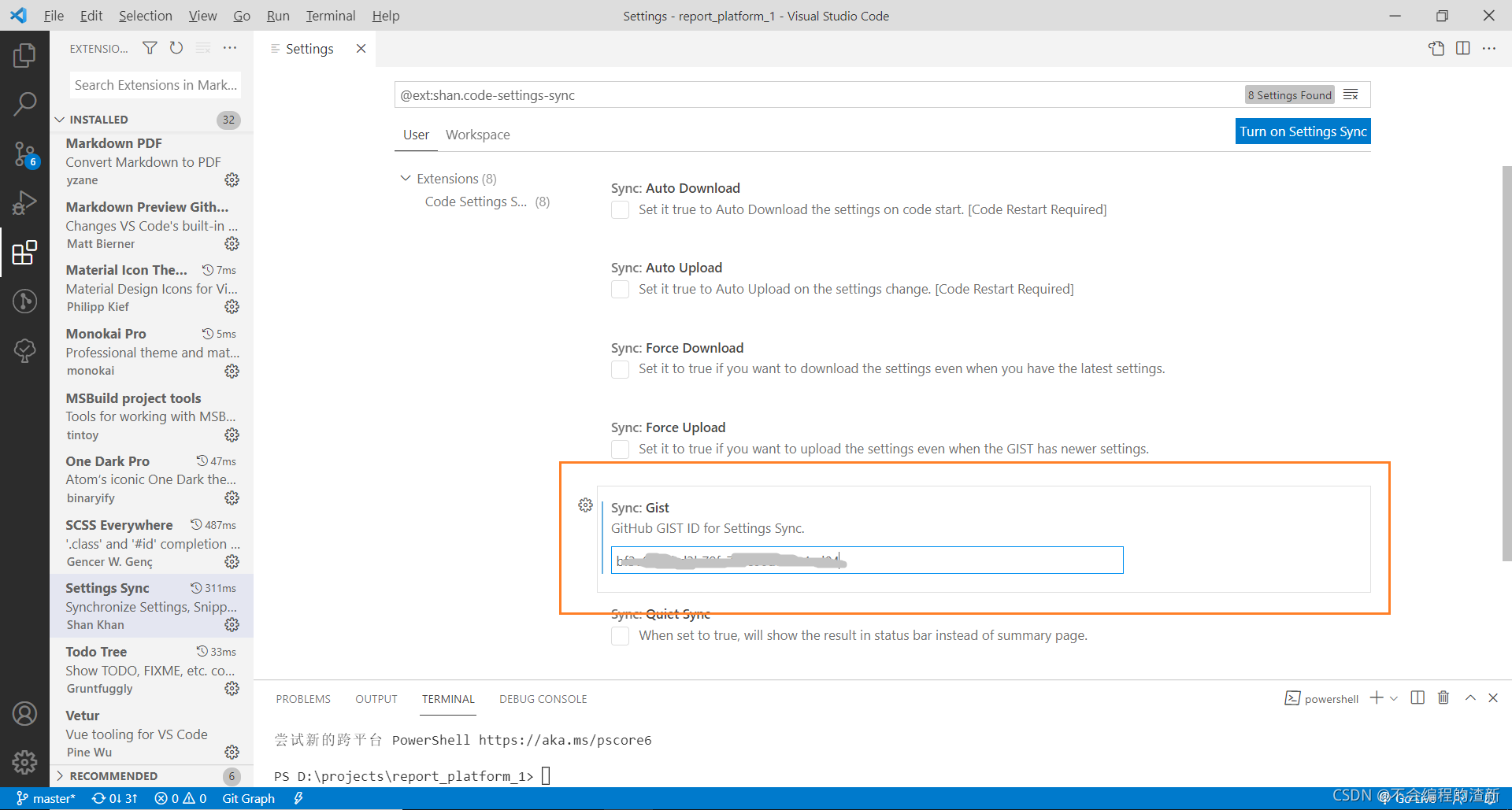The height and width of the screenshot is (810, 1512).
Task: Refresh the extensions list
Action: click(176, 48)
